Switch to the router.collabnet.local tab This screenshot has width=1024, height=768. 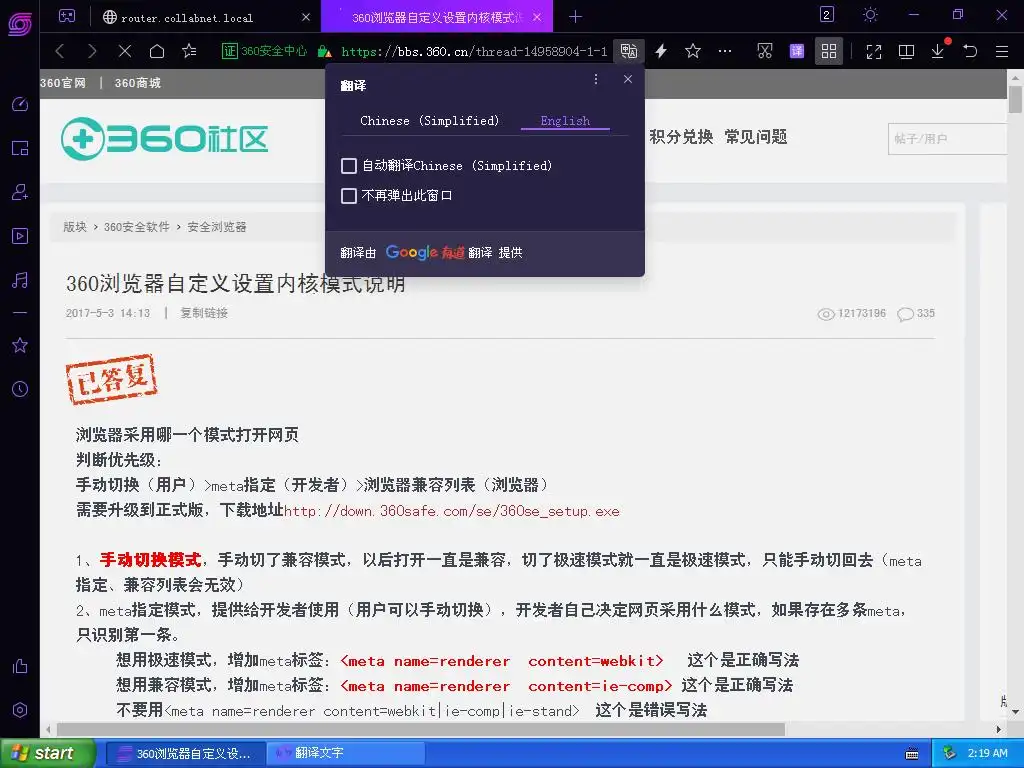pos(187,18)
